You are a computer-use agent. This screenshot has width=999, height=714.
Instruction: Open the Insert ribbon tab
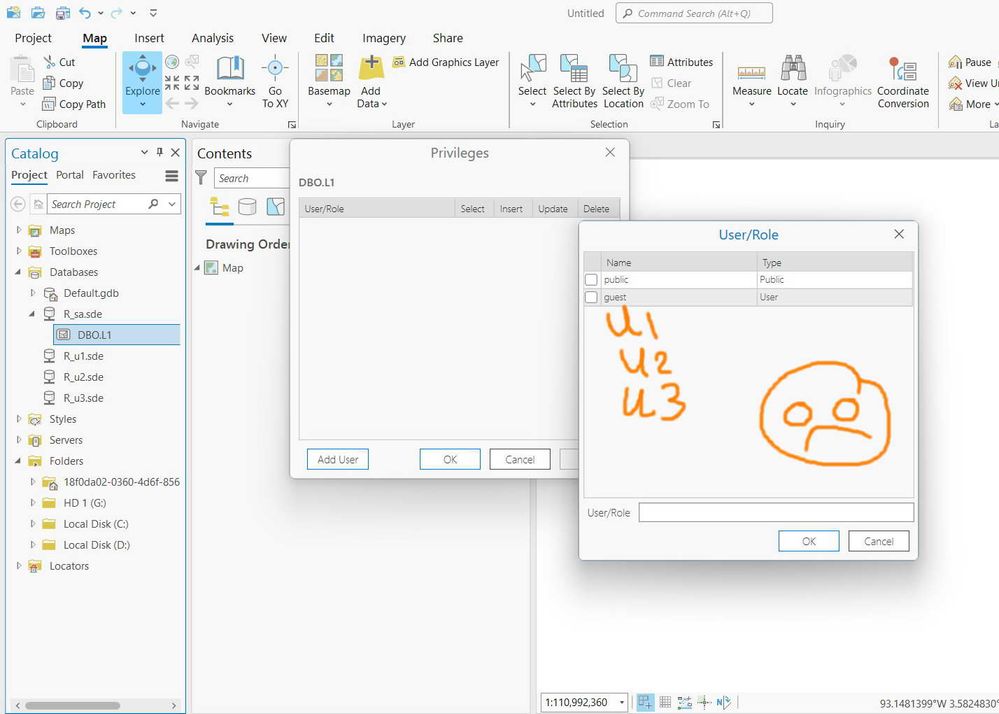click(149, 38)
